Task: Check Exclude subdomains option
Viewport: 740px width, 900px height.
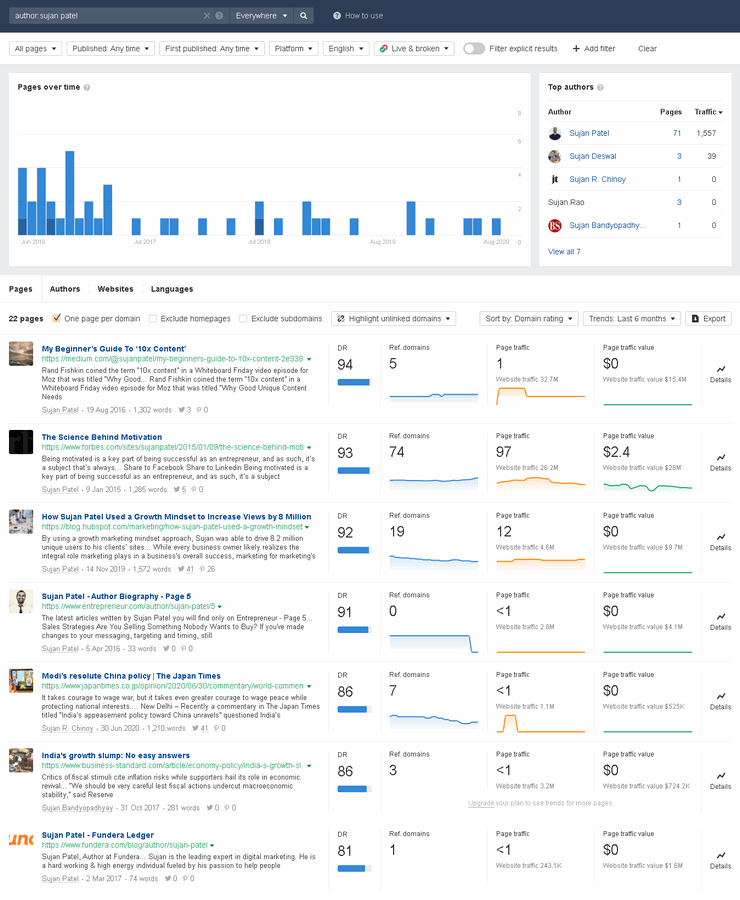Action: click(x=243, y=319)
